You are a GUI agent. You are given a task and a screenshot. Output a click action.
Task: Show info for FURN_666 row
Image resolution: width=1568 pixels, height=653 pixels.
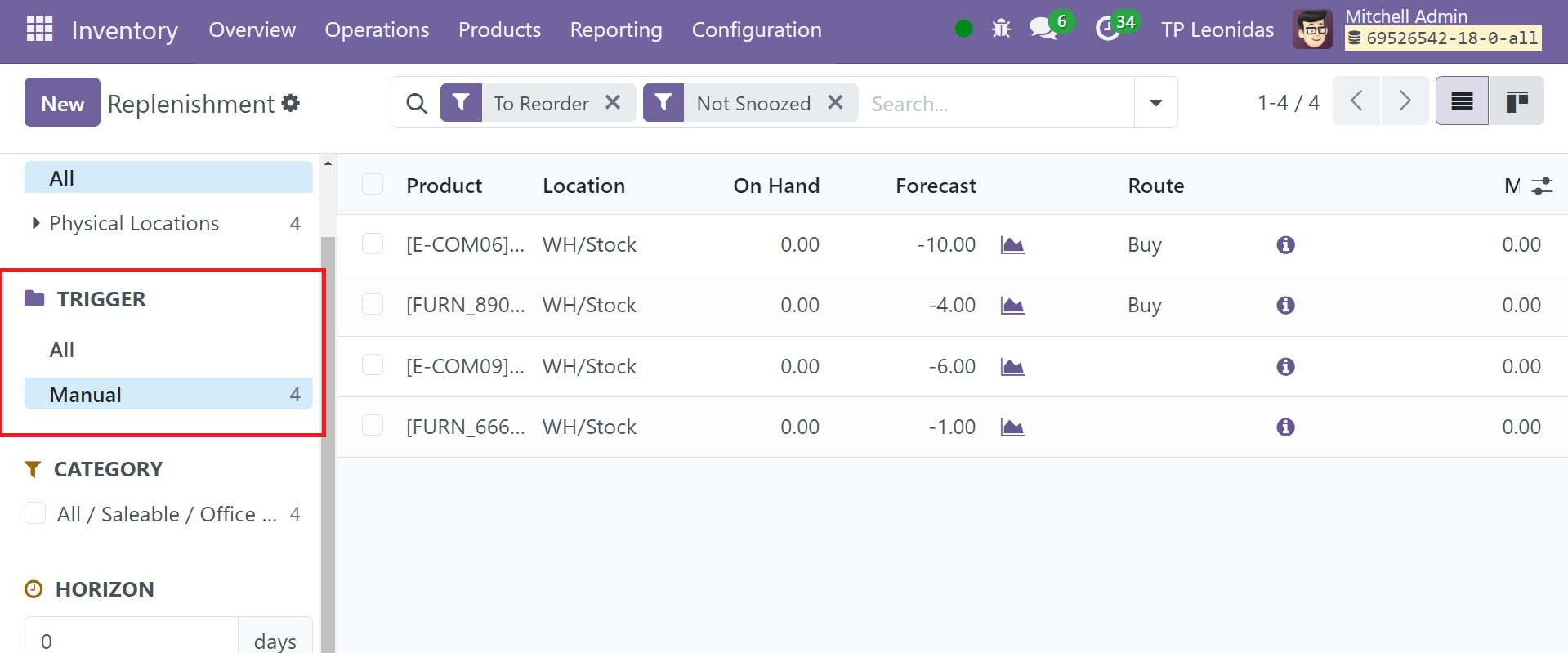[x=1286, y=427]
